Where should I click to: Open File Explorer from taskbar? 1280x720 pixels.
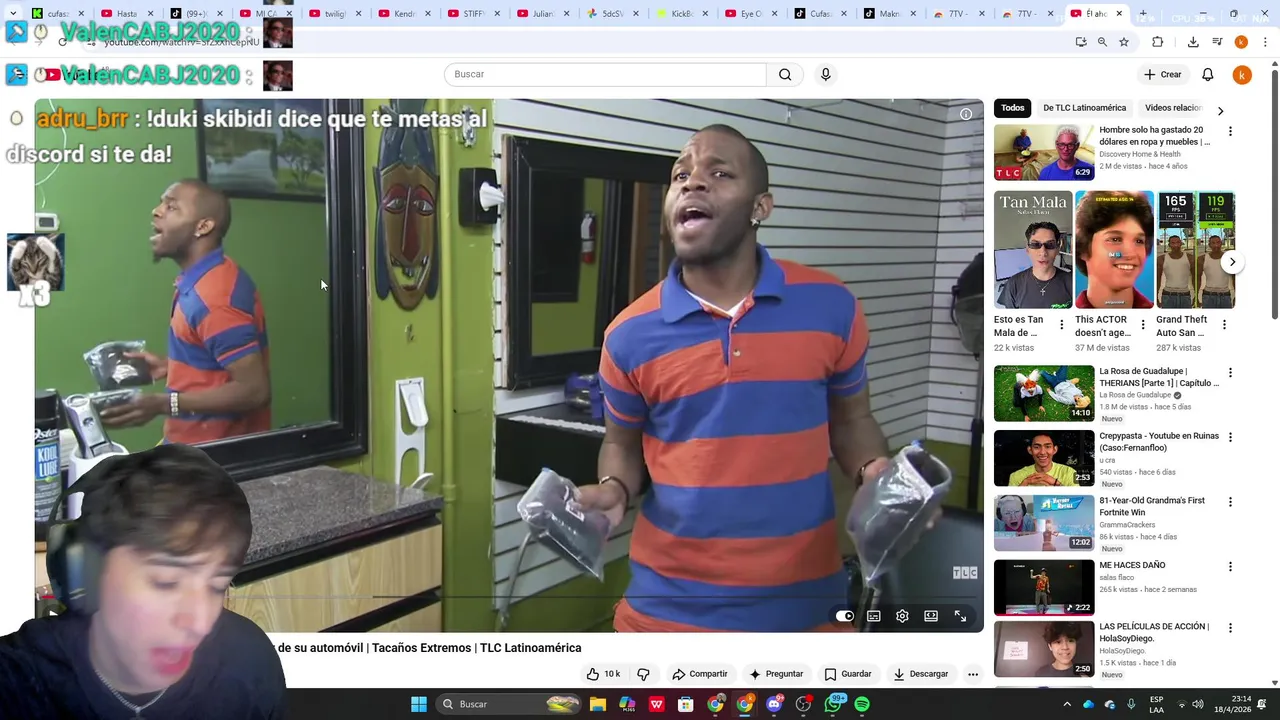598,704
